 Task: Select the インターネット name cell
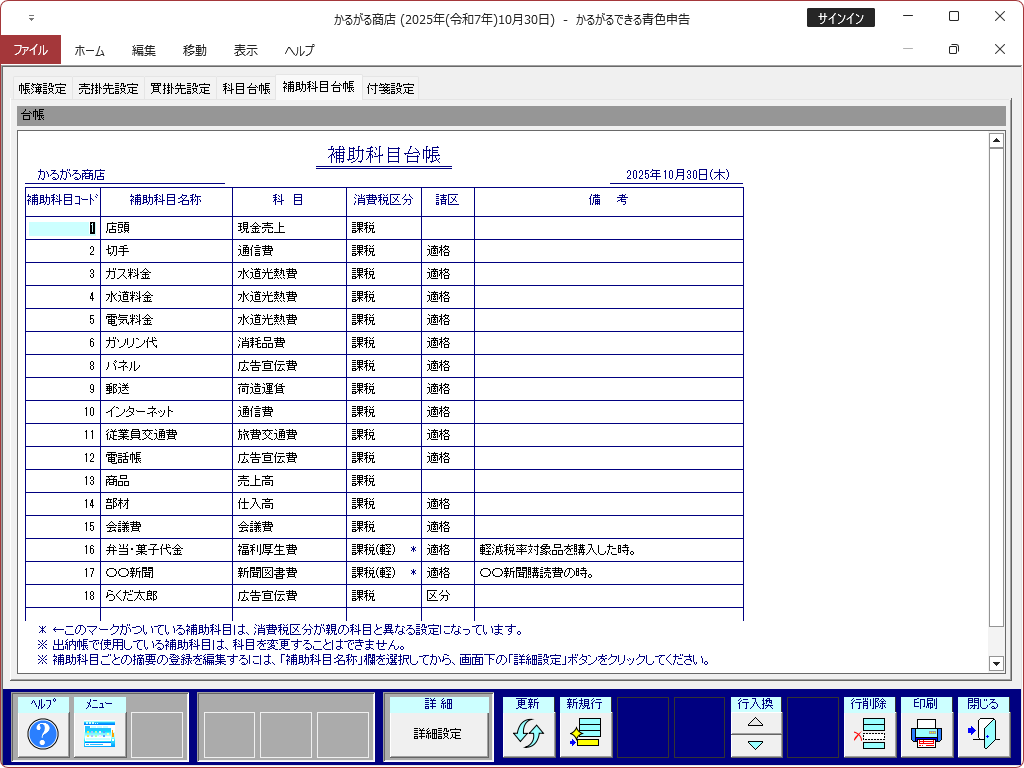[x=166, y=412]
